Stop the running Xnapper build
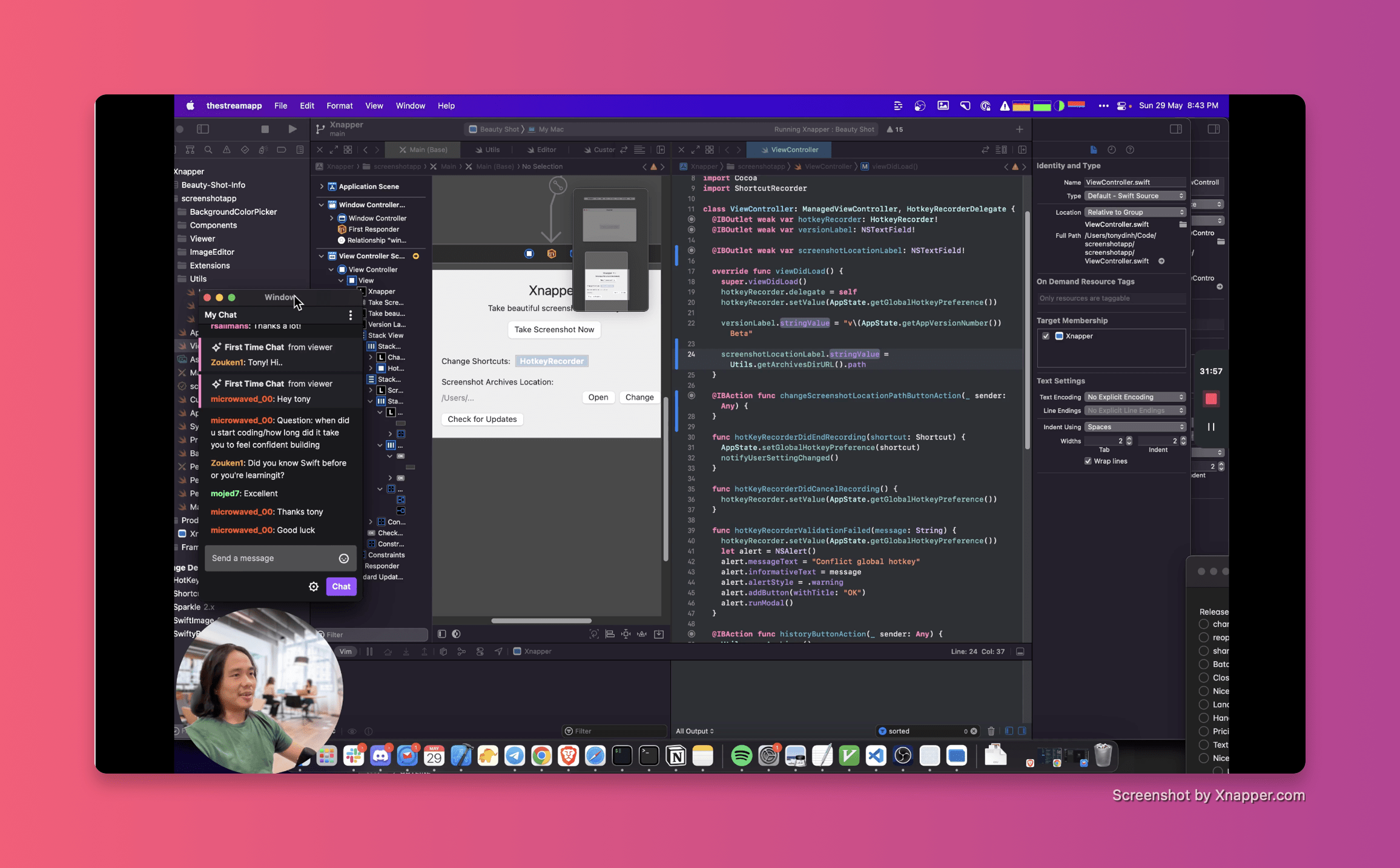Screen dimensions: 1400x868 [x=265, y=129]
